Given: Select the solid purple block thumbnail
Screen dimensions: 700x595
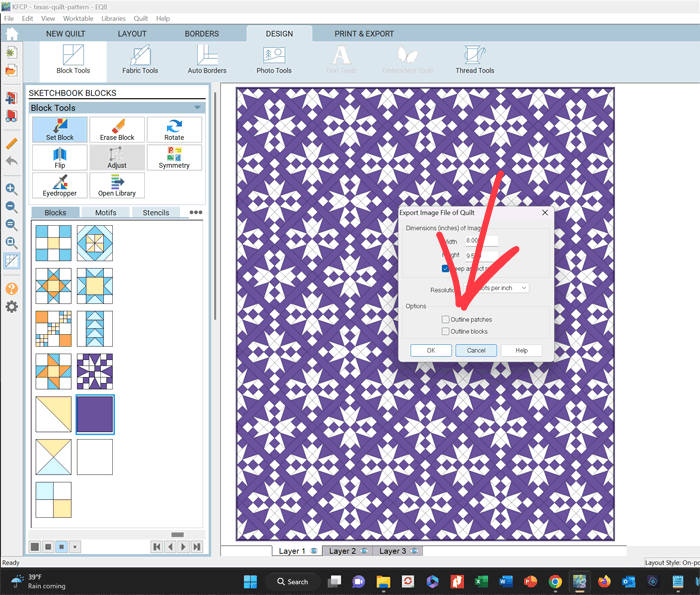Looking at the screenshot, I should [95, 414].
